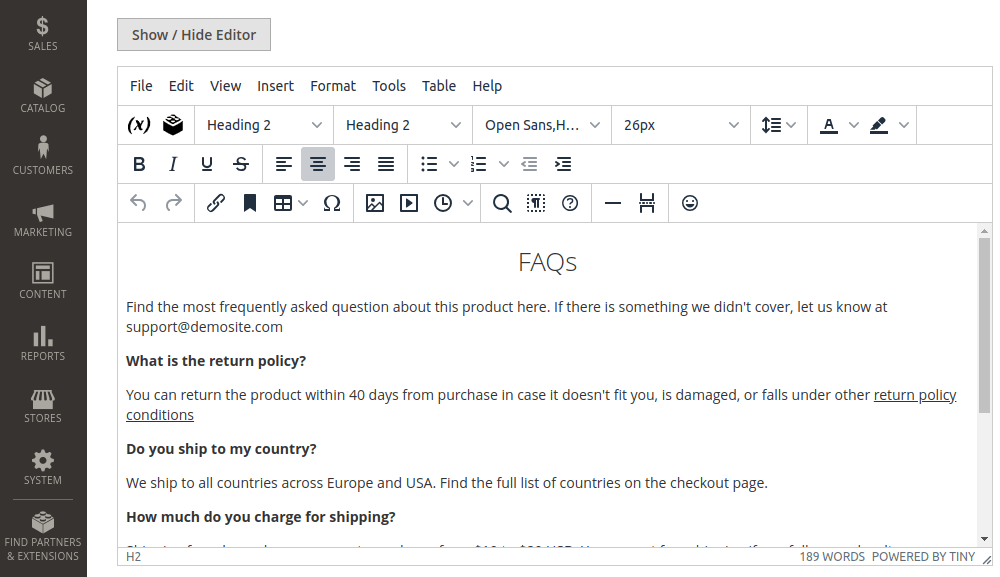Screen dimensions: 1000x577
Task: Click the Show / Hide Editor button
Action: (x=194, y=34)
